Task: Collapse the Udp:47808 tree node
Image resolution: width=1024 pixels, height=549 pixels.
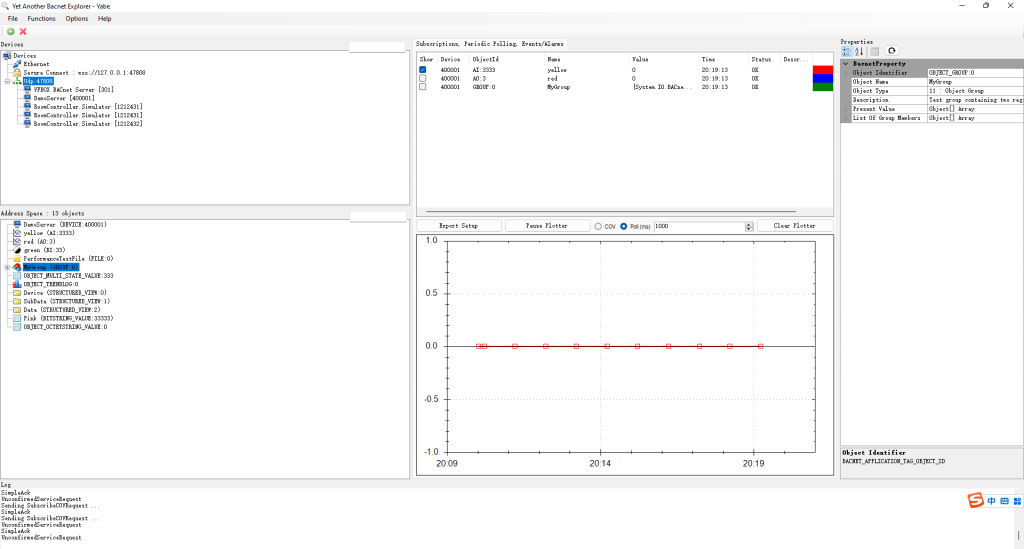Action: tap(6, 81)
